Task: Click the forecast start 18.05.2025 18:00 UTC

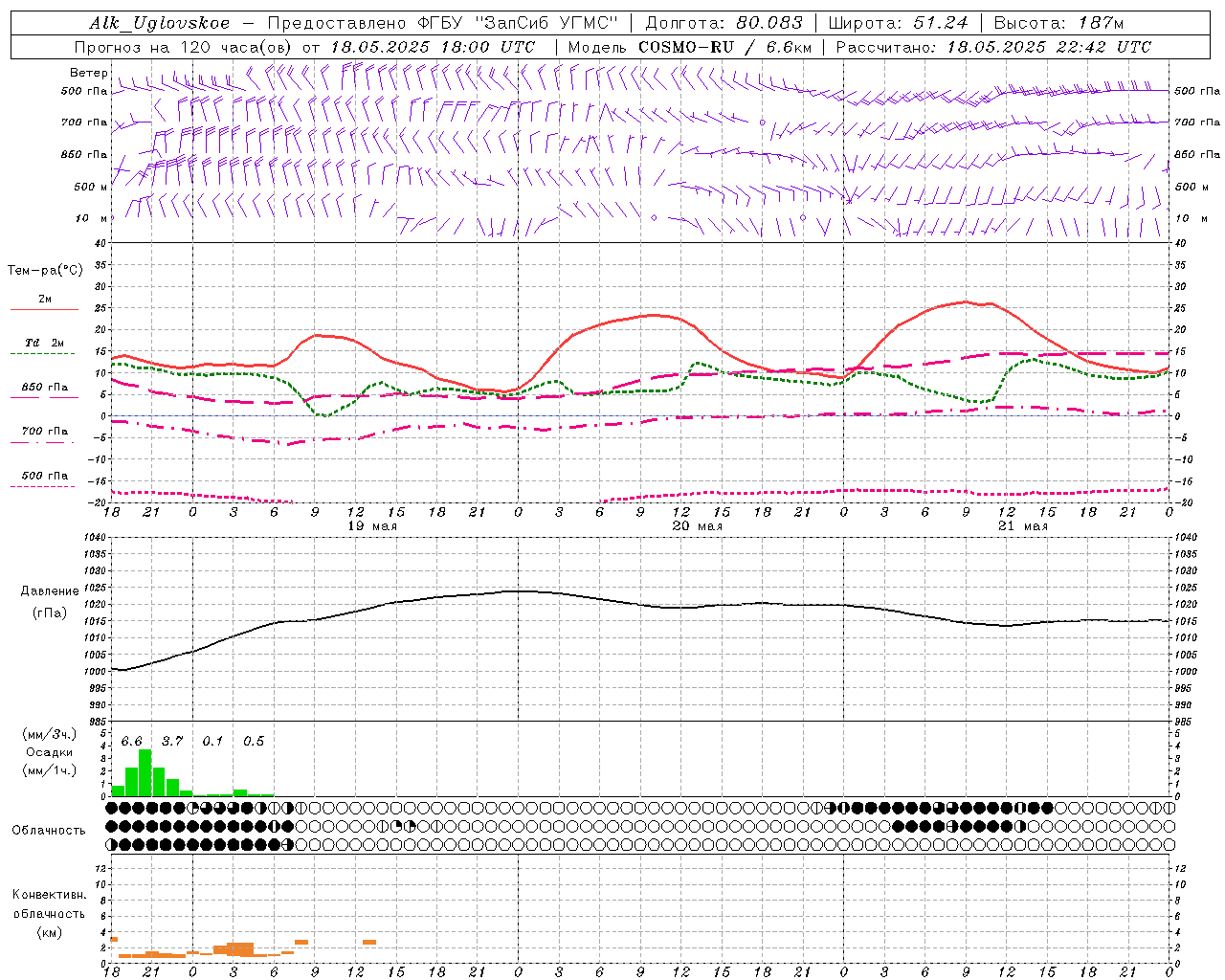Action: pos(433,47)
